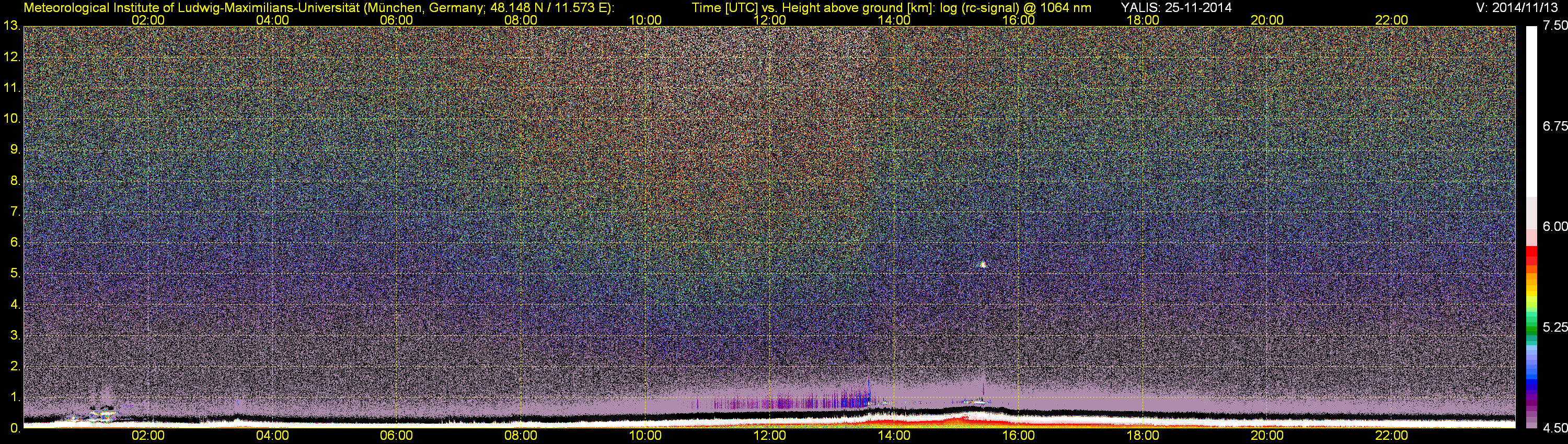Click the '11.' height axis label
Screen dimensions: 1568x444
pos(11,88)
